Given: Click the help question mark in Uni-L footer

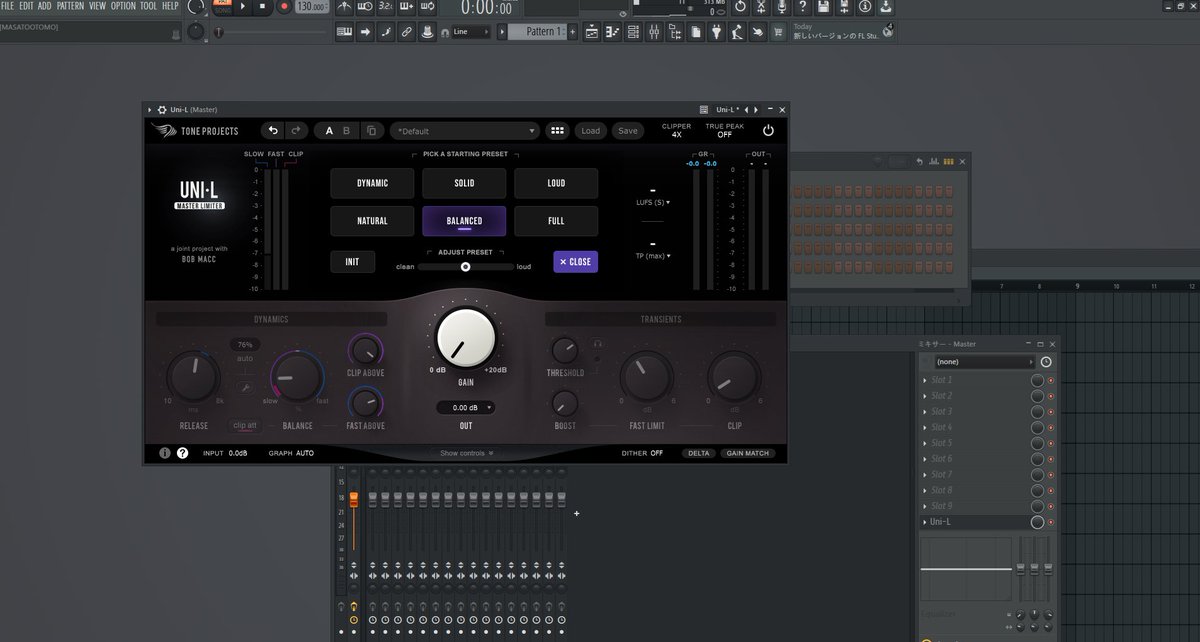Looking at the screenshot, I should 182,453.
